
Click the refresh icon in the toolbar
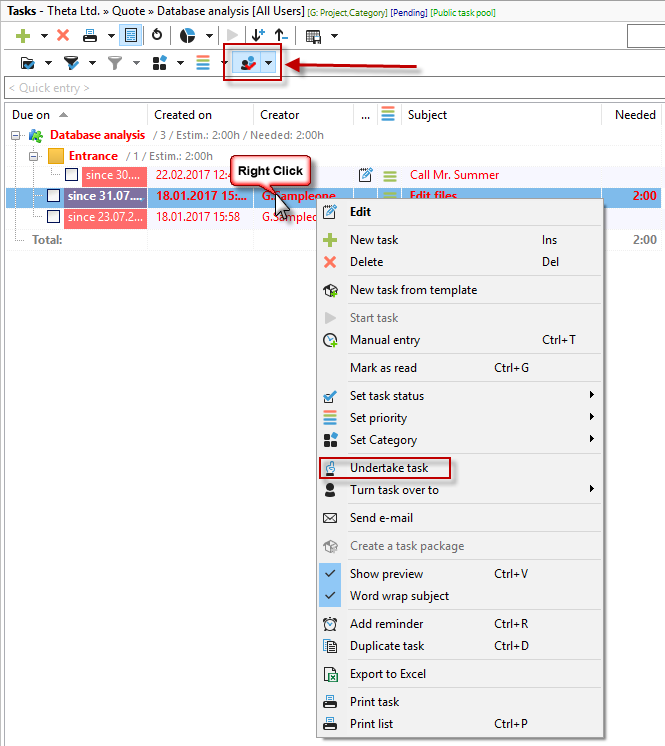pos(157,36)
